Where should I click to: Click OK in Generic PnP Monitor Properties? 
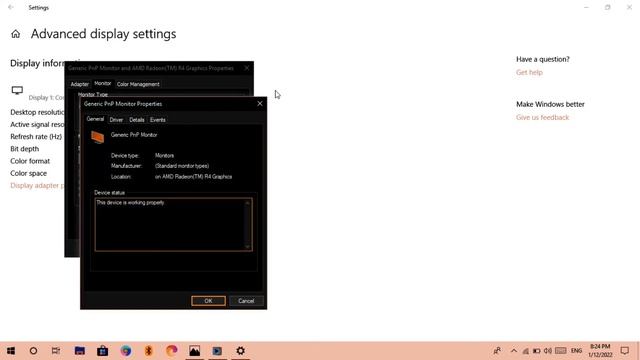208,301
